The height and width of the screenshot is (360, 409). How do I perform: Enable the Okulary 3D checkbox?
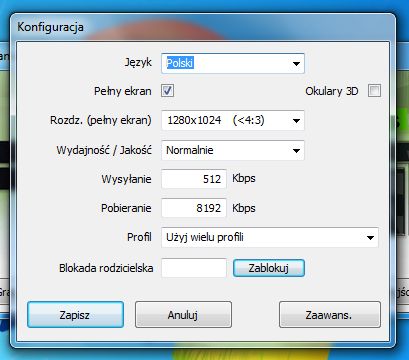click(x=374, y=91)
